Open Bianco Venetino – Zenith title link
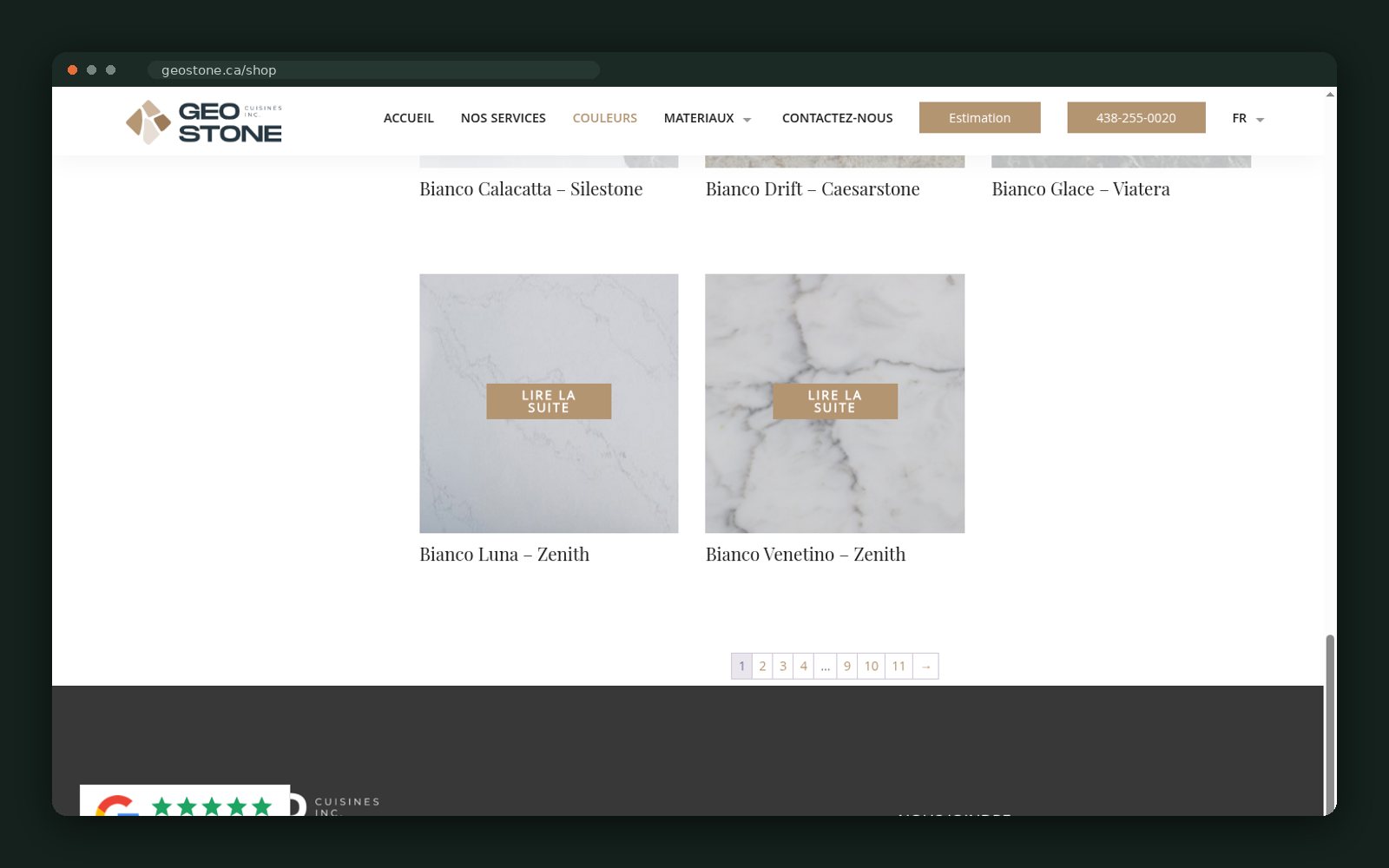 806,555
